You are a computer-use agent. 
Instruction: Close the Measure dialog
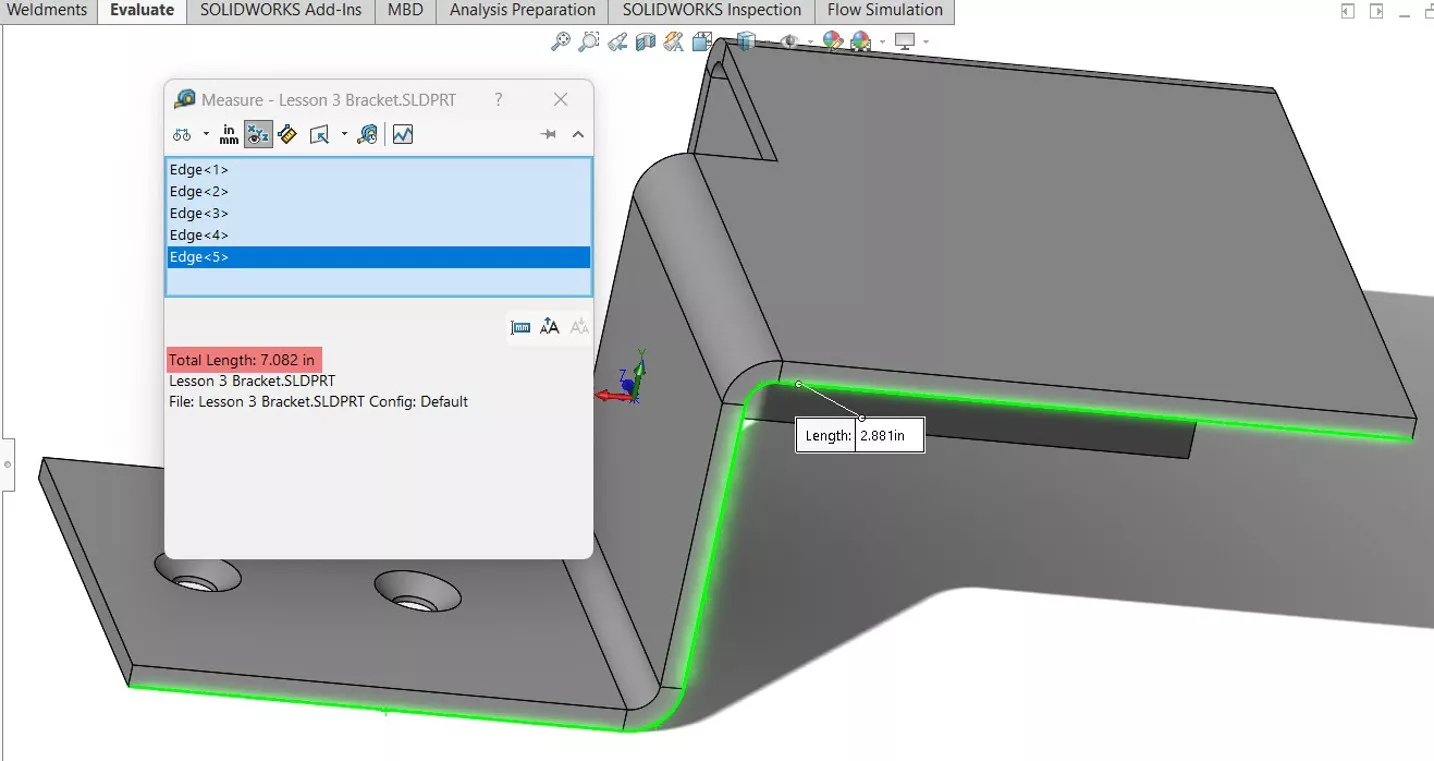point(561,99)
